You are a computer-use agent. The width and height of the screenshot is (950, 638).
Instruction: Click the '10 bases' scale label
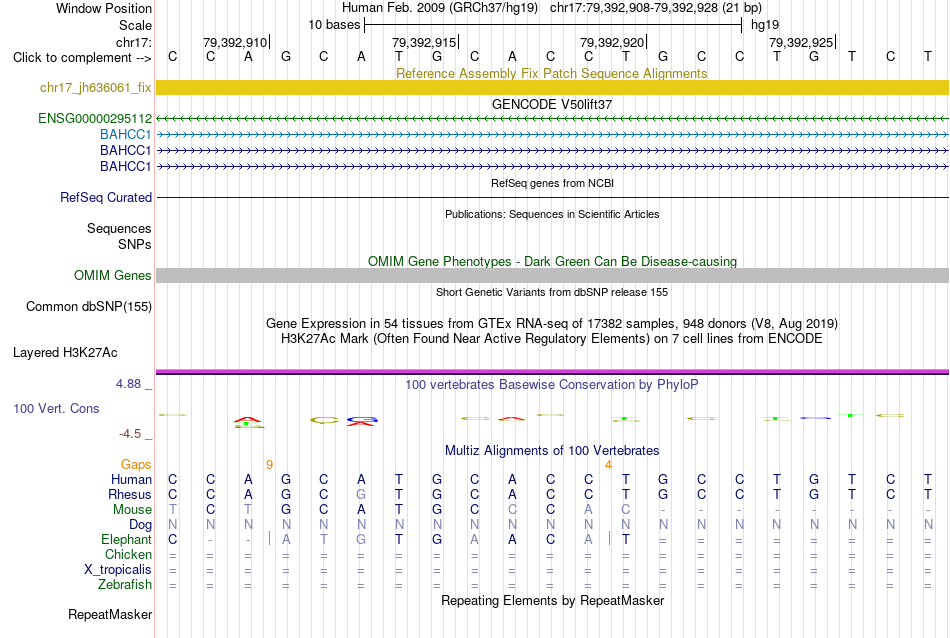[x=334, y=25]
